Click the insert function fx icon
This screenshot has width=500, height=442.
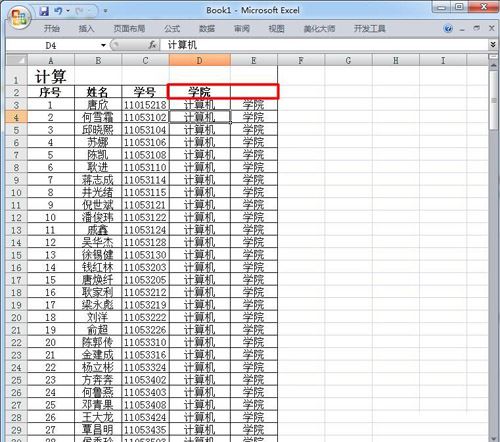click(153, 45)
